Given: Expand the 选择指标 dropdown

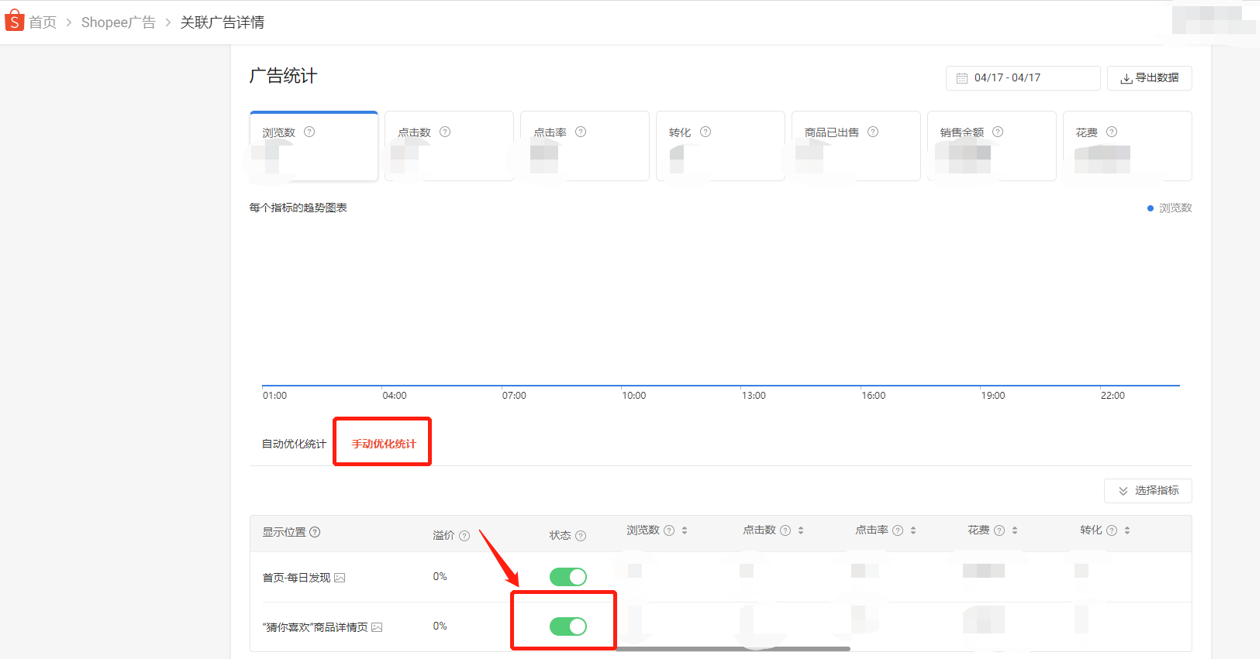Looking at the screenshot, I should 1148,491.
